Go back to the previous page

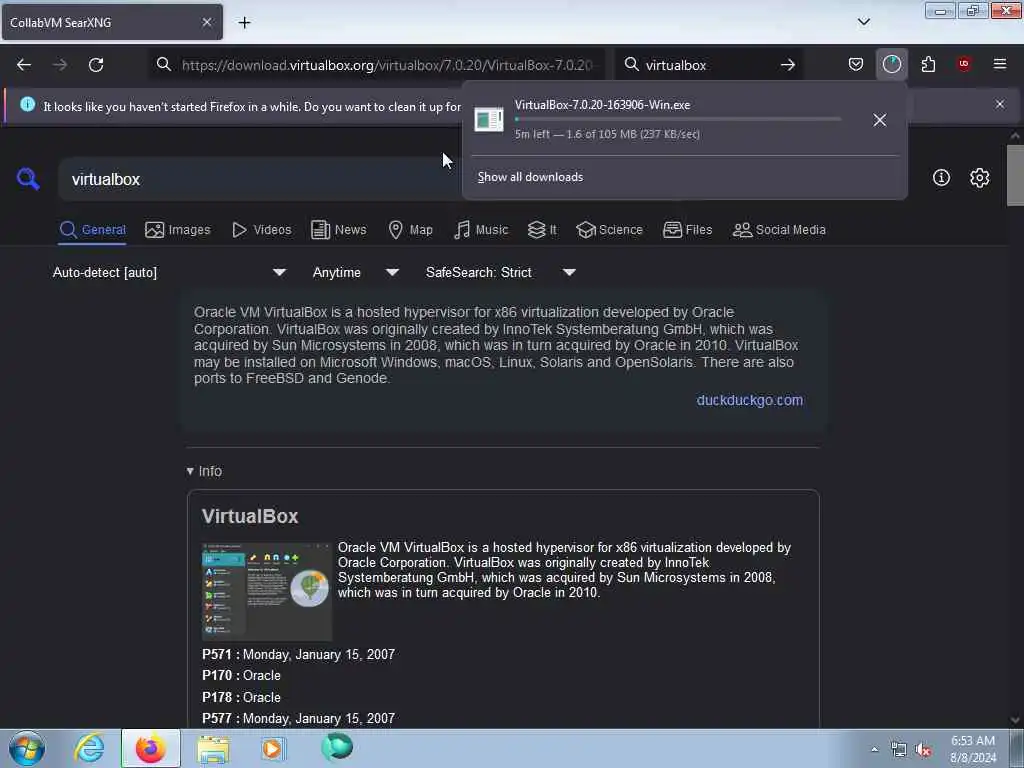pyautogui.click(x=24, y=65)
